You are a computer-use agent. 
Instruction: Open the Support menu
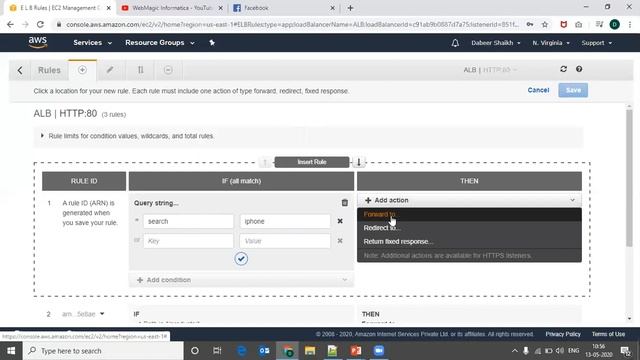click(596, 43)
